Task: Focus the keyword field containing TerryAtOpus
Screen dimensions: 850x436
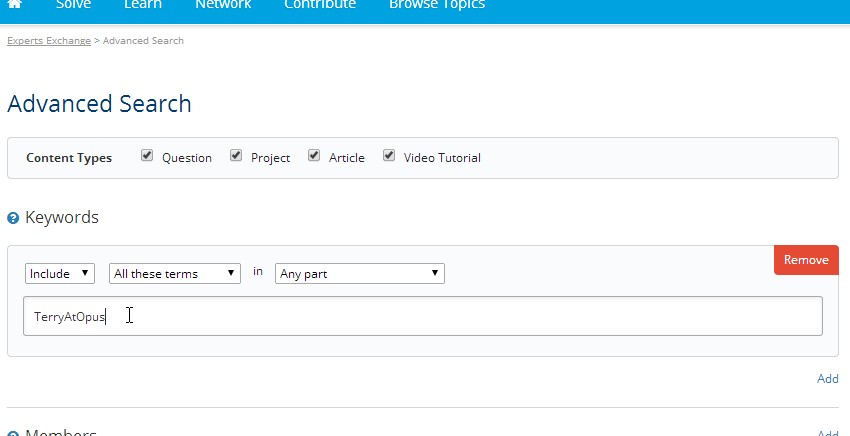Action: click(x=423, y=316)
